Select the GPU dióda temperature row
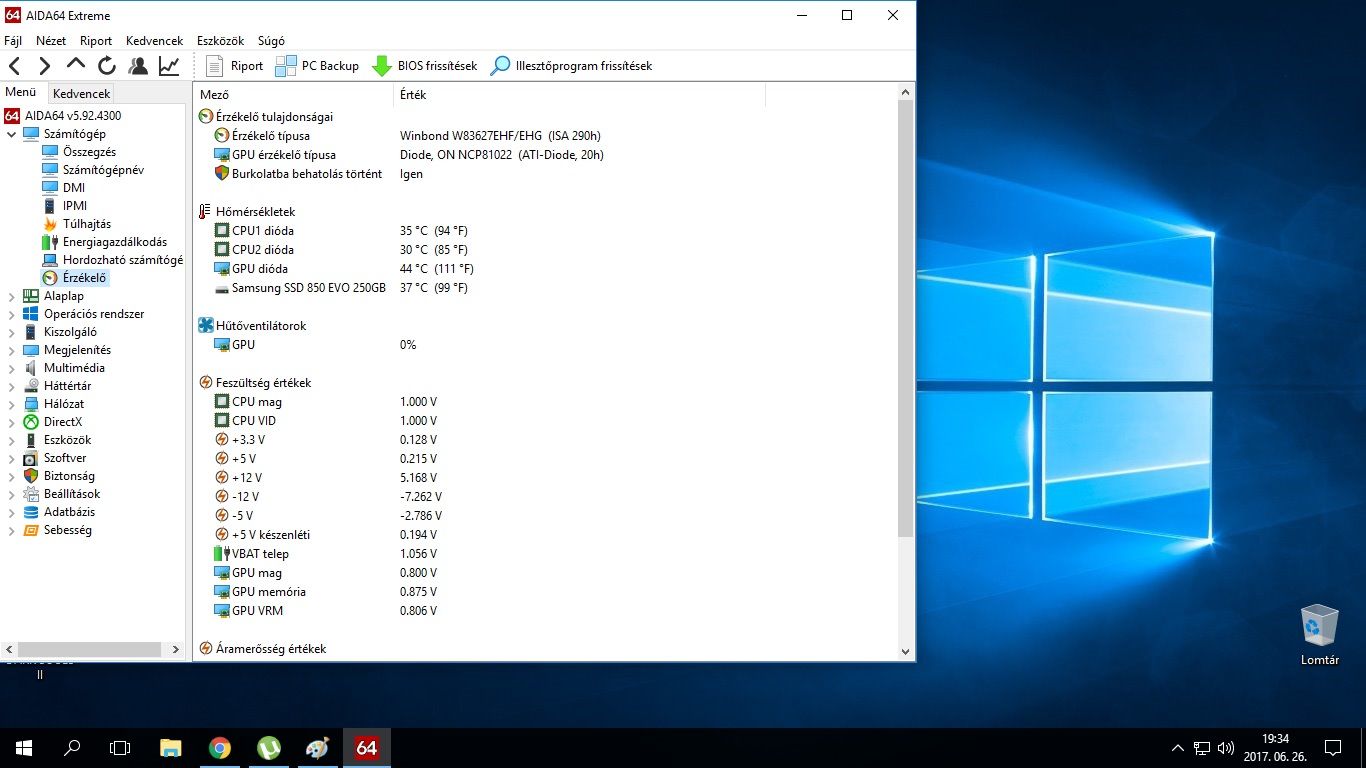The width and height of the screenshot is (1366, 768). (545, 269)
